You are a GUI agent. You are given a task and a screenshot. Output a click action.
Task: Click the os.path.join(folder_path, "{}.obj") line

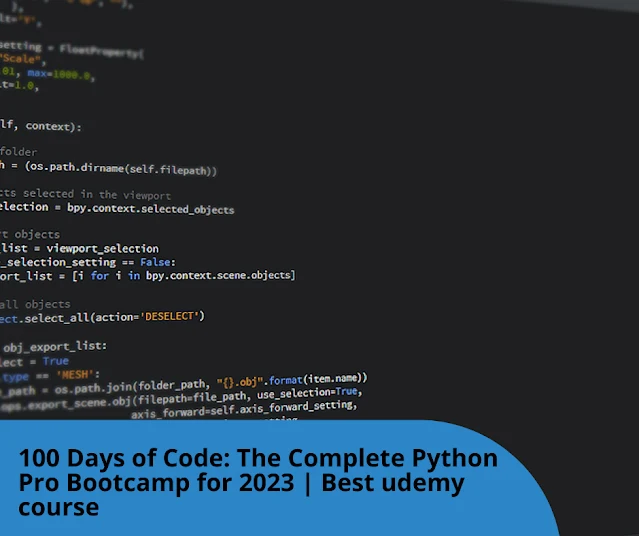[x=184, y=385]
